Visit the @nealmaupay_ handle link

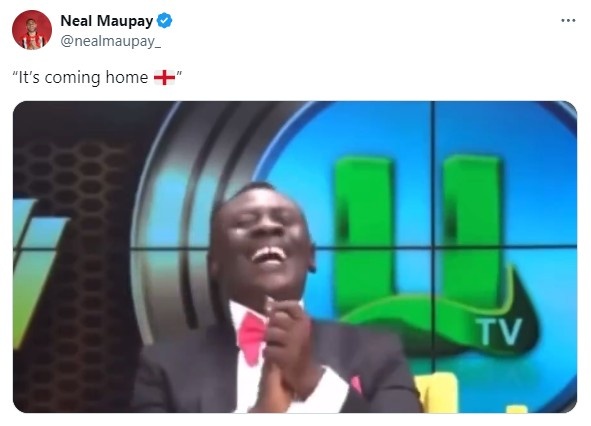110,41
